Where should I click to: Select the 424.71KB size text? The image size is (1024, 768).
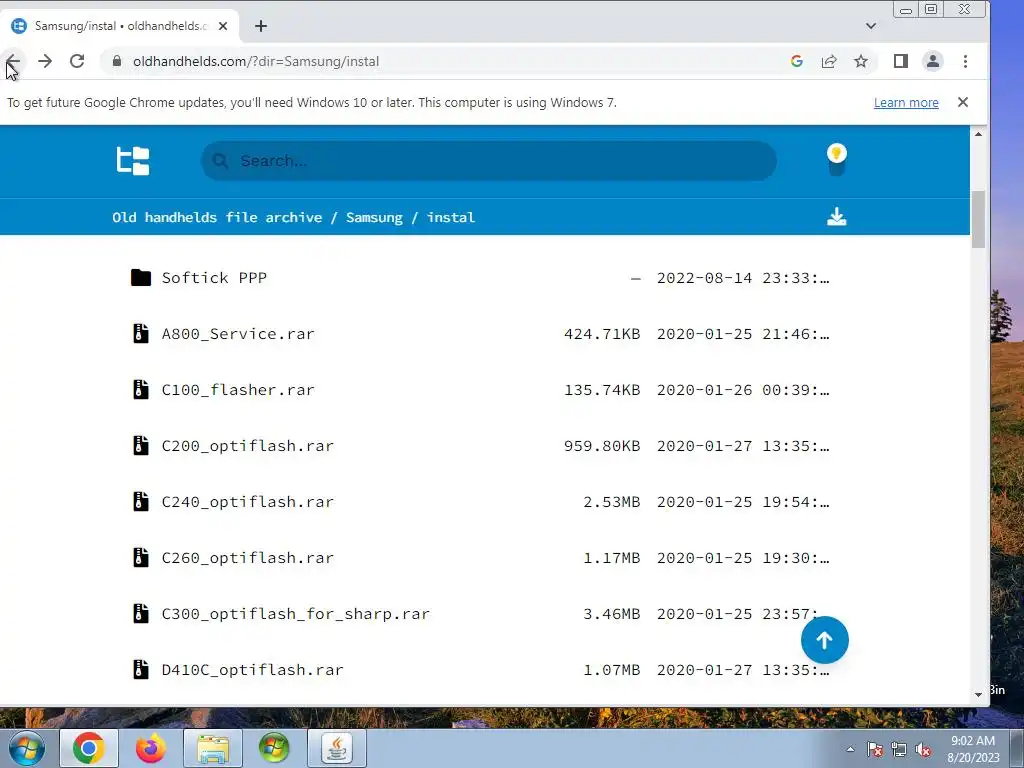601,334
